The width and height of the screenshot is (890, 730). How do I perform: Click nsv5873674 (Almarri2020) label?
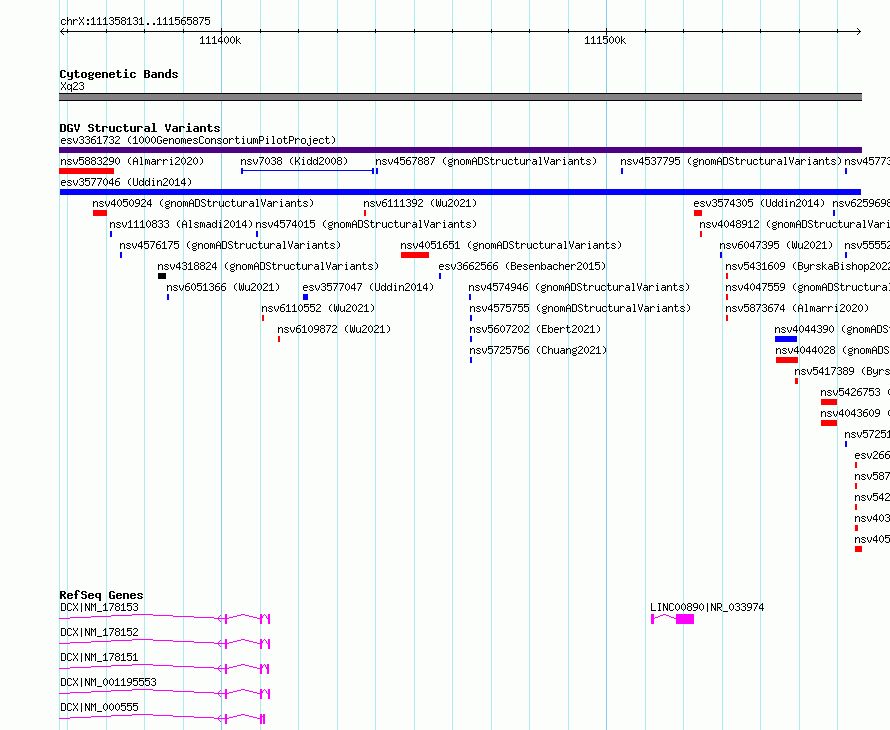coord(797,308)
